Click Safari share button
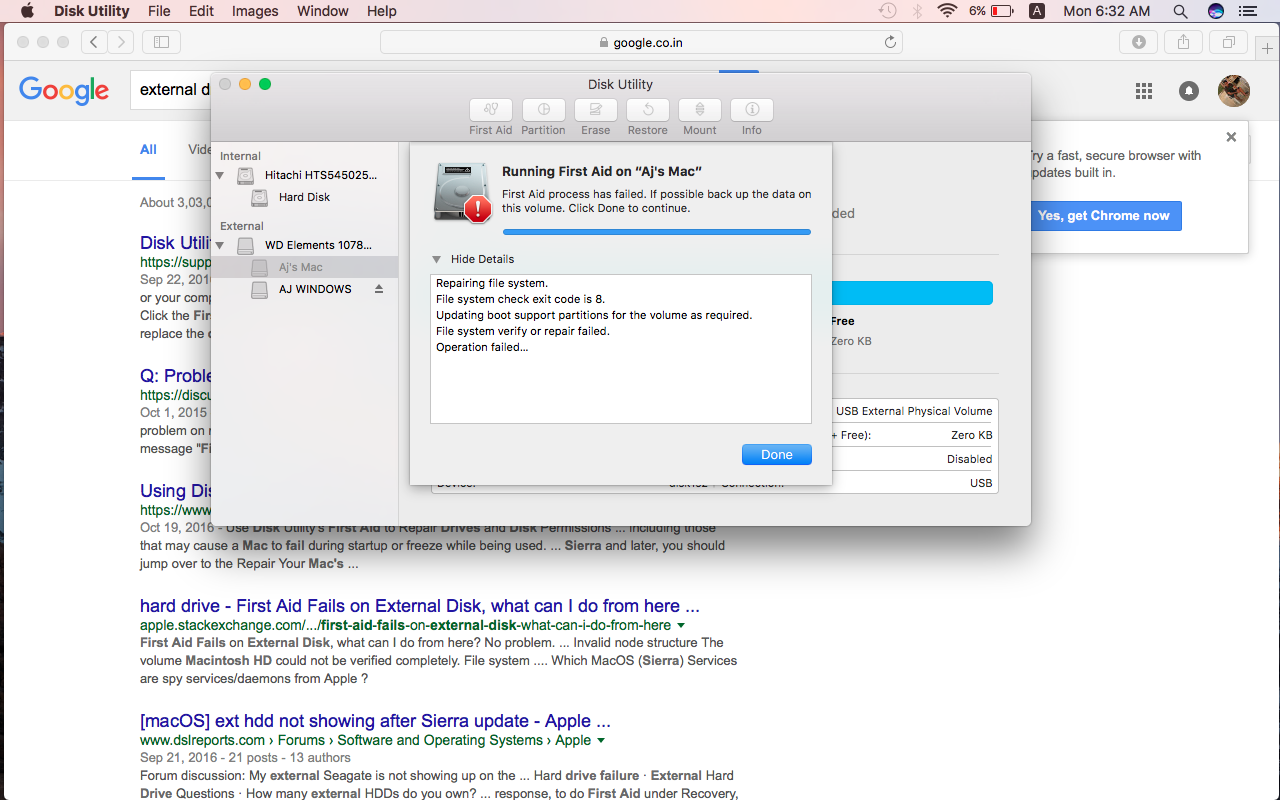The height and width of the screenshot is (800, 1280). [x=1183, y=42]
